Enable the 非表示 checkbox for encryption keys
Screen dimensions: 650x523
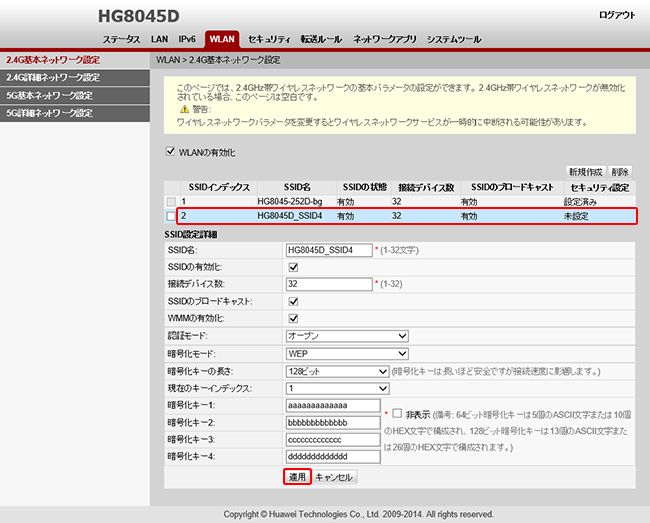point(398,413)
